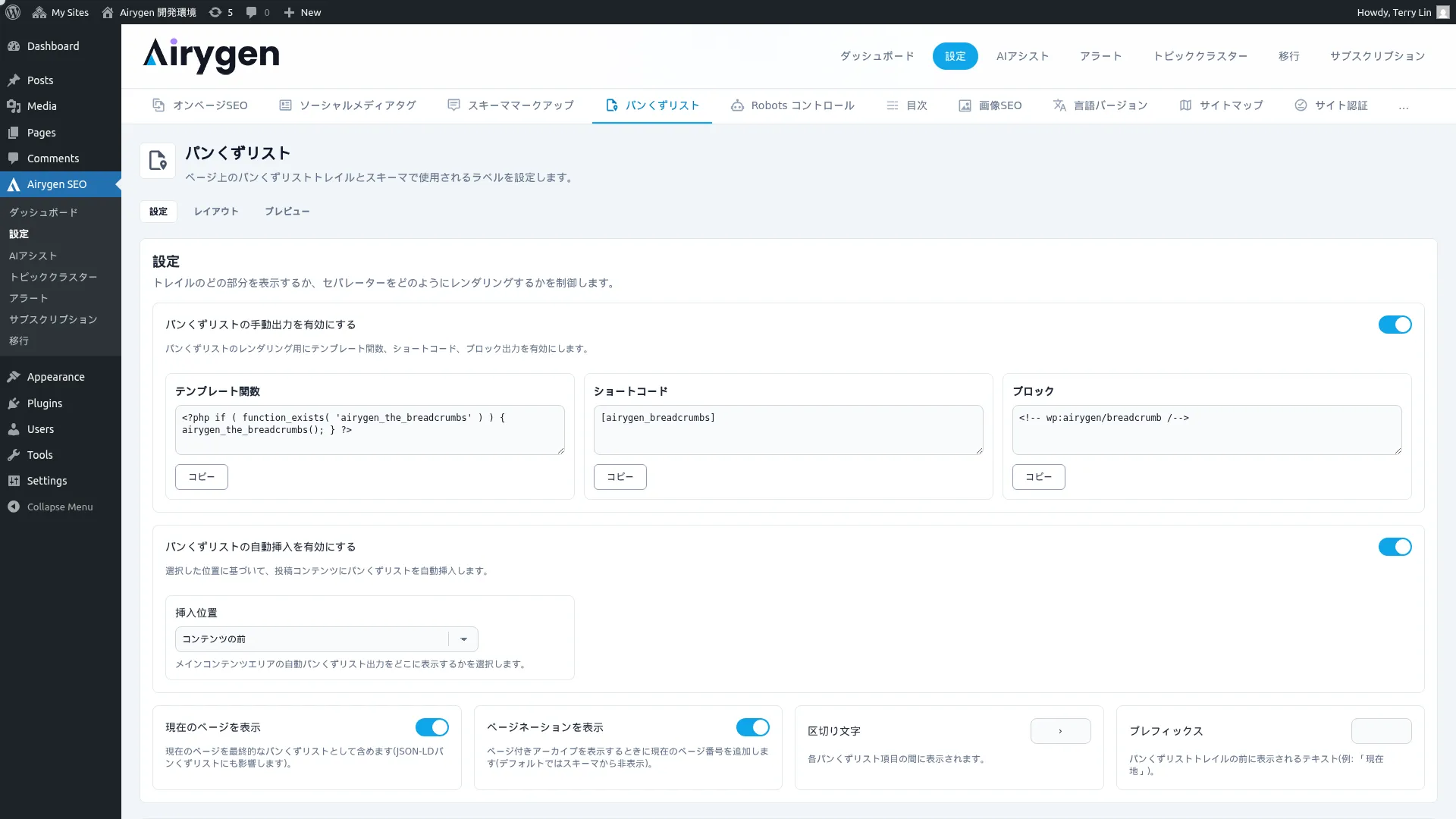Open アラート in top nav
Viewport: 1456px width, 819px height.
1101,56
